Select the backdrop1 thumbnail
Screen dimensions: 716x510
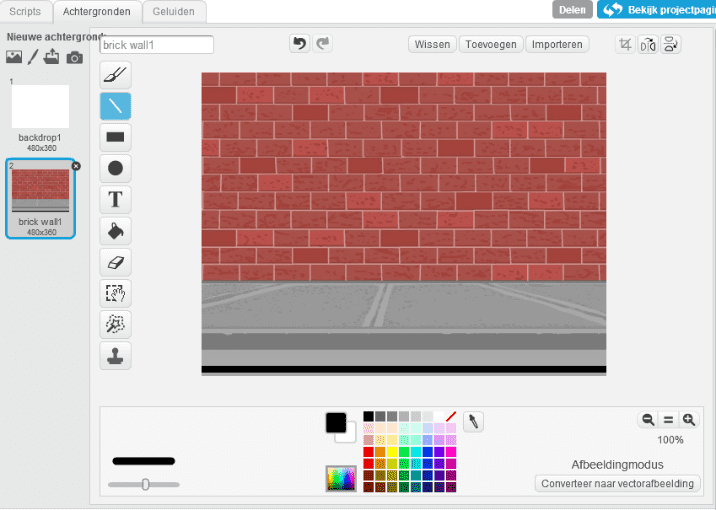point(40,108)
